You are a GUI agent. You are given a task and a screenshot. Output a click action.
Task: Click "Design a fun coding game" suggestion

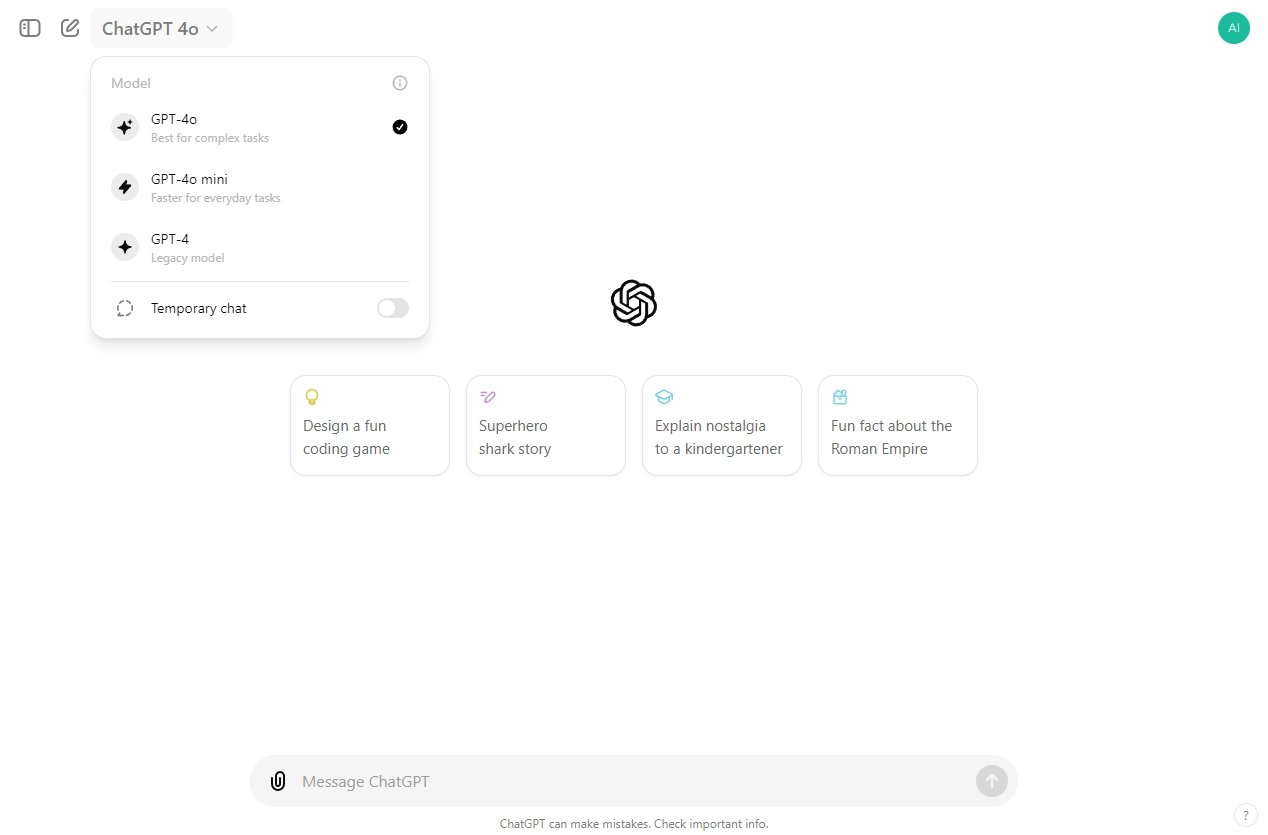[x=370, y=425]
